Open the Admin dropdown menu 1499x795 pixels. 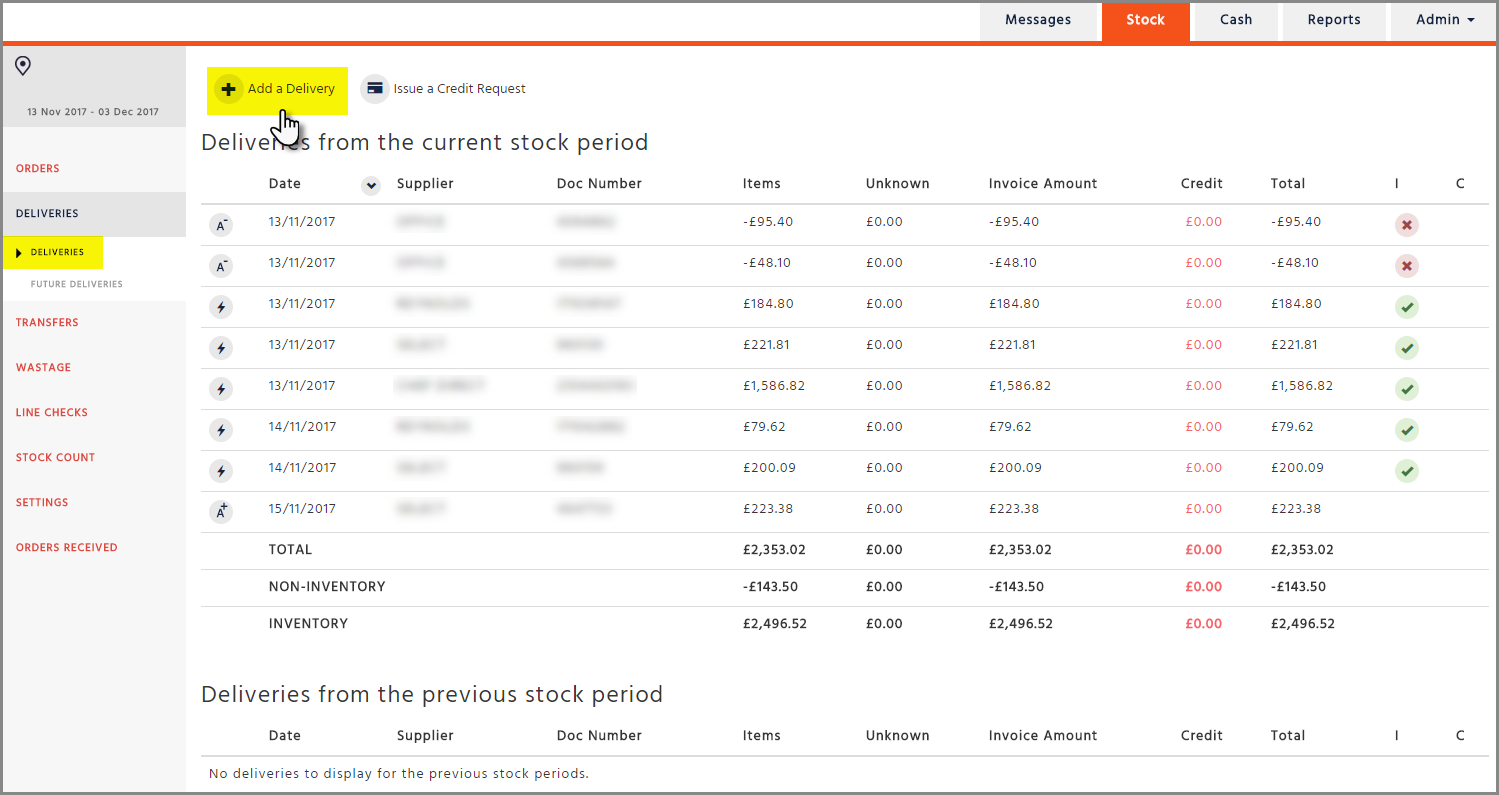pyautogui.click(x=1445, y=20)
